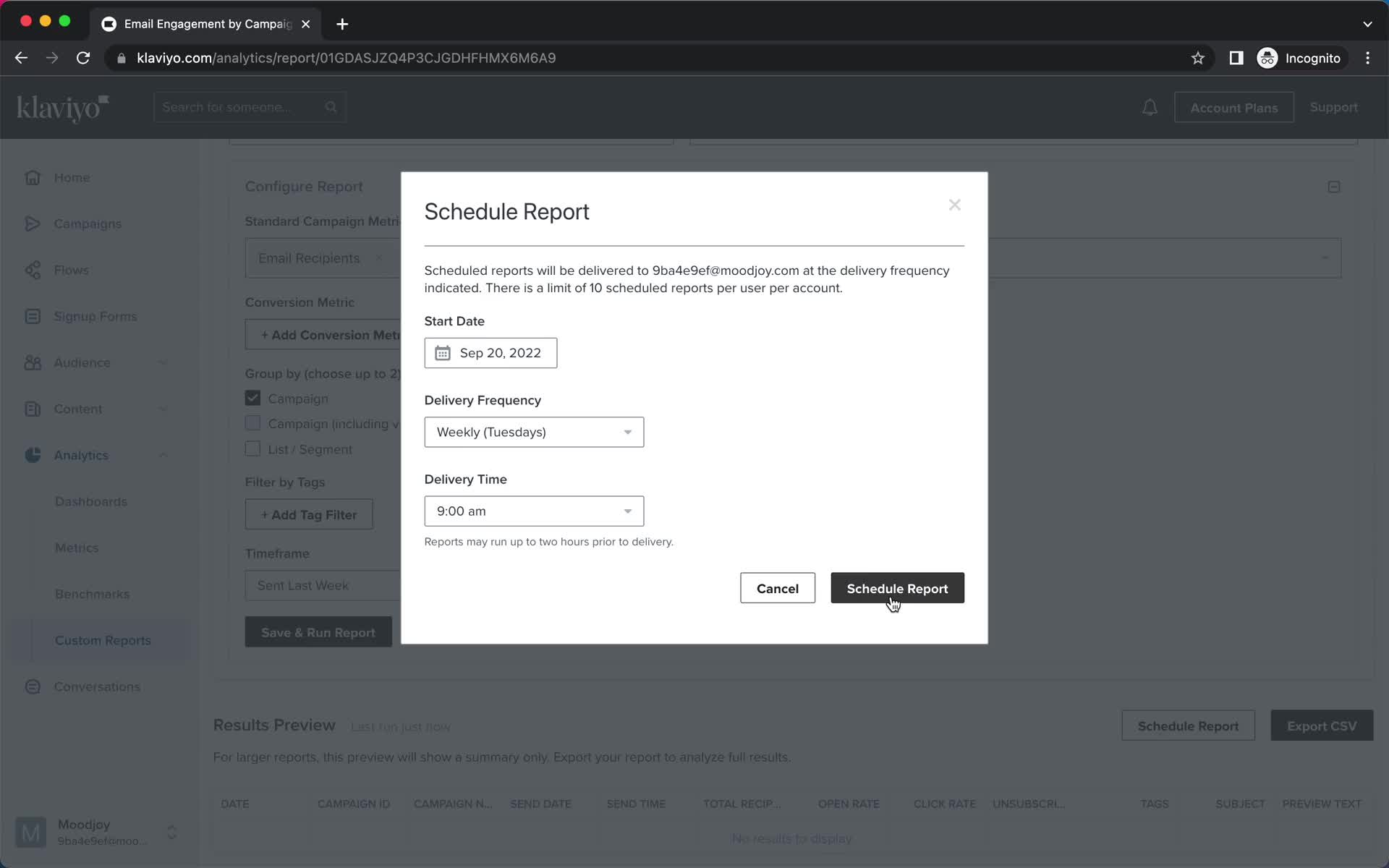The image size is (1389, 868).
Task: Open the Chrome three-dot menu
Action: point(1367,58)
